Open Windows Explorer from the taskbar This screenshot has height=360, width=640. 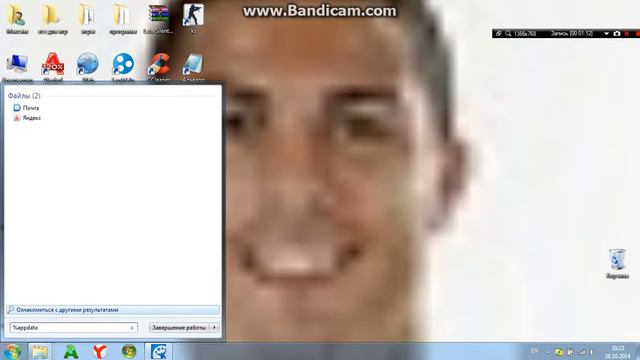pyautogui.click(x=40, y=351)
